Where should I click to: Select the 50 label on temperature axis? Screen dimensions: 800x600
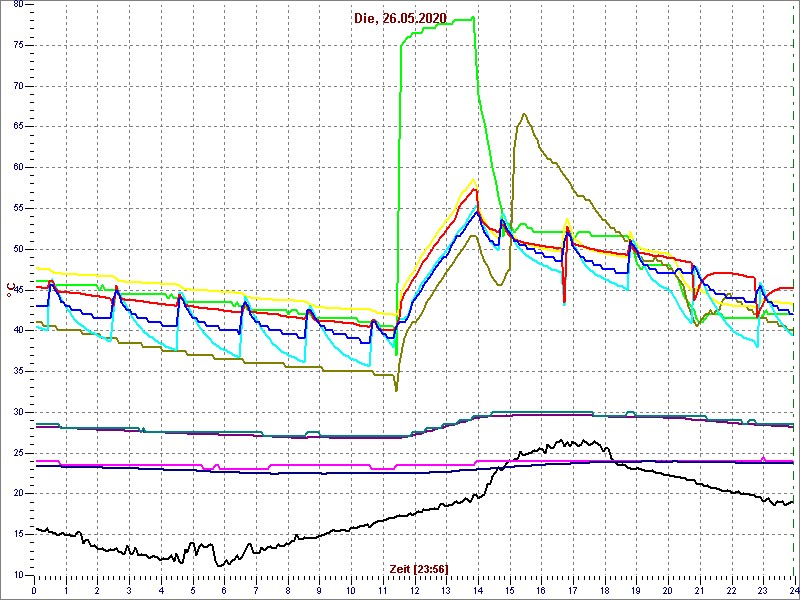click(x=17, y=249)
